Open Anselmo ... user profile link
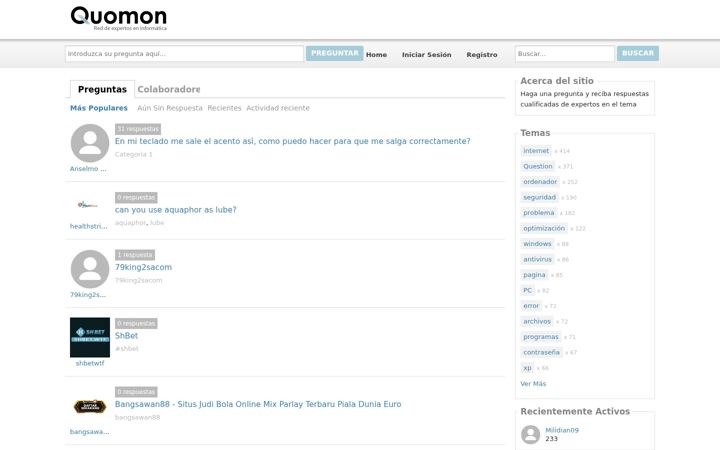720x450 pixels. (88, 169)
